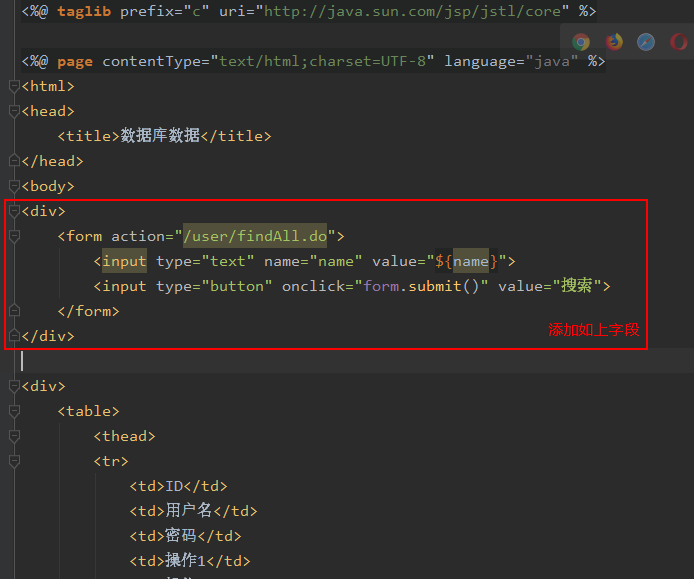Click the title text 数据库数据

tap(160, 136)
